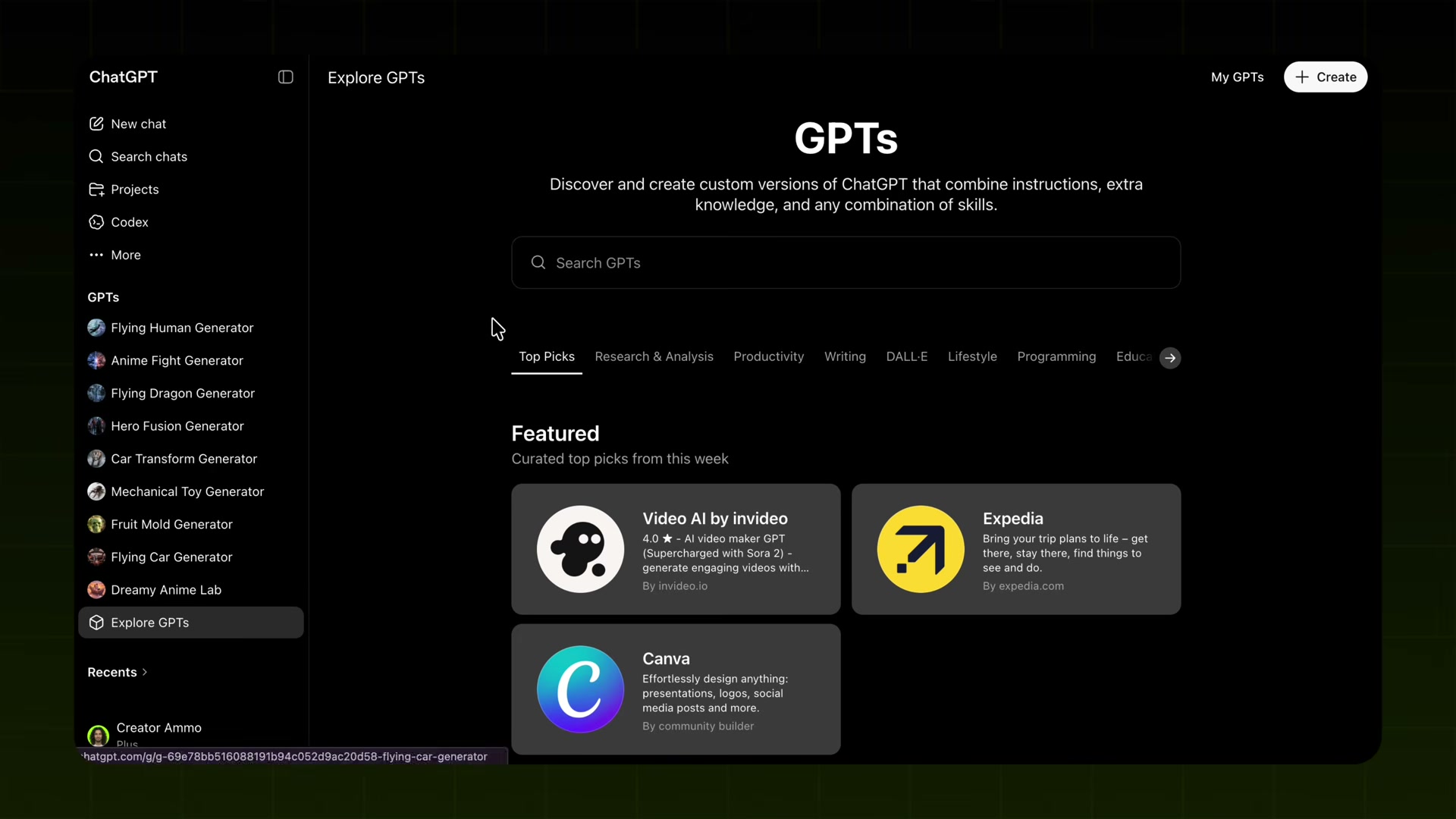Screen dimensions: 1456x819
Task: Open Dreamy Anime Lab GPT name
Action: point(166,590)
